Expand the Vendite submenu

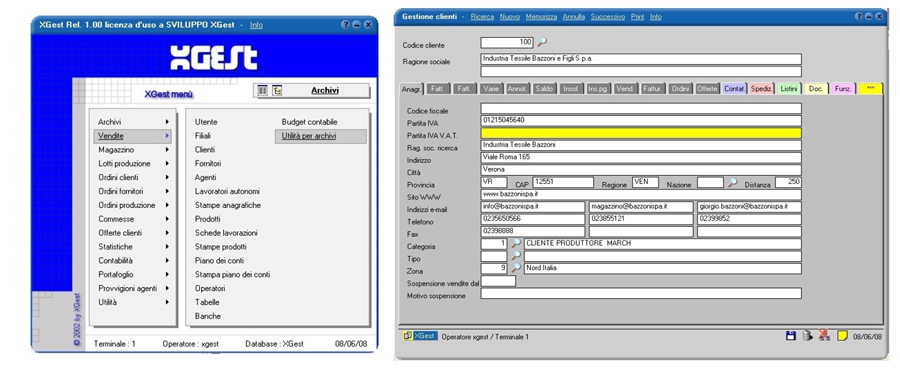pos(167,136)
